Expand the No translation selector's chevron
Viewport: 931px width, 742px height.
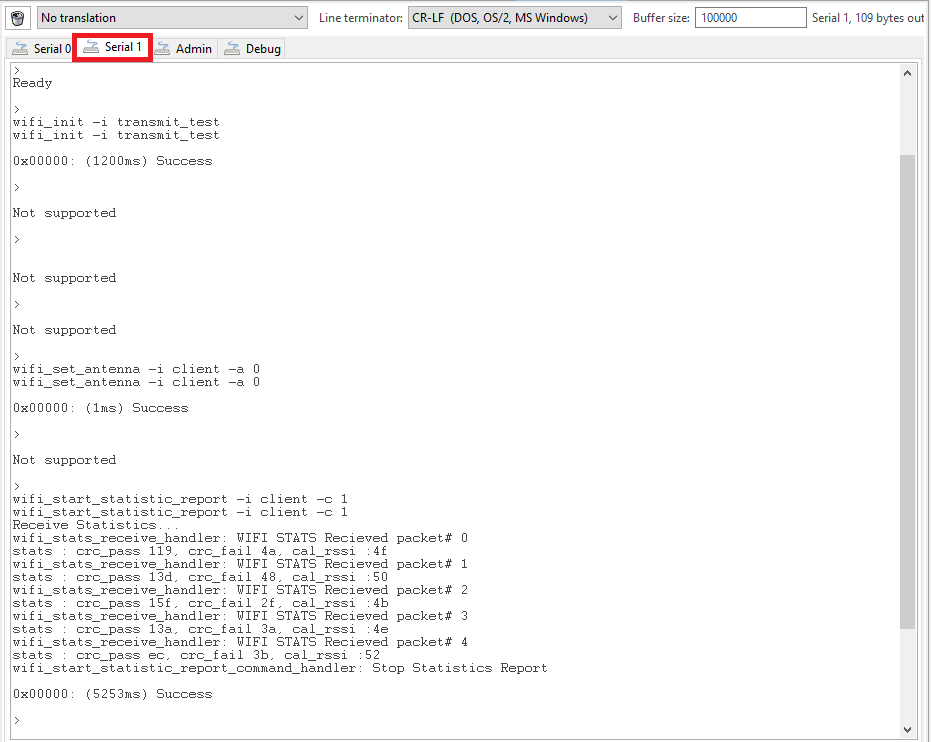click(299, 17)
